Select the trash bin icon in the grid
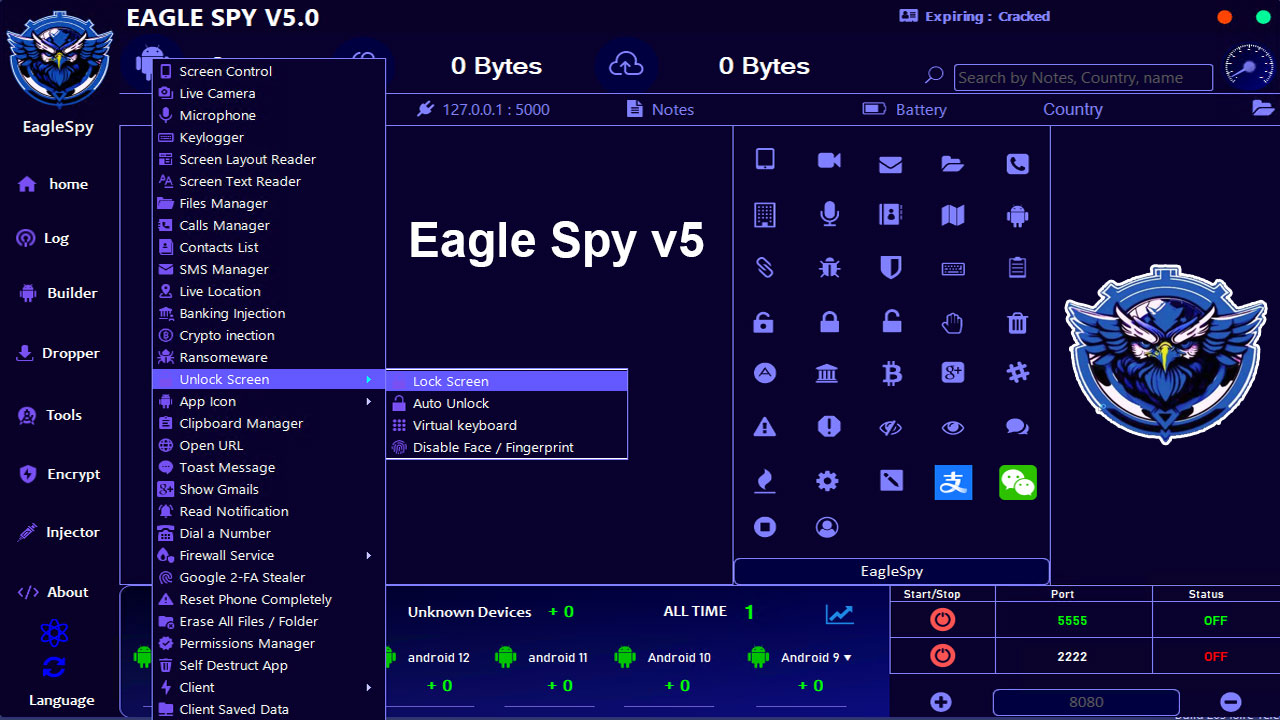 pyautogui.click(x=1017, y=322)
